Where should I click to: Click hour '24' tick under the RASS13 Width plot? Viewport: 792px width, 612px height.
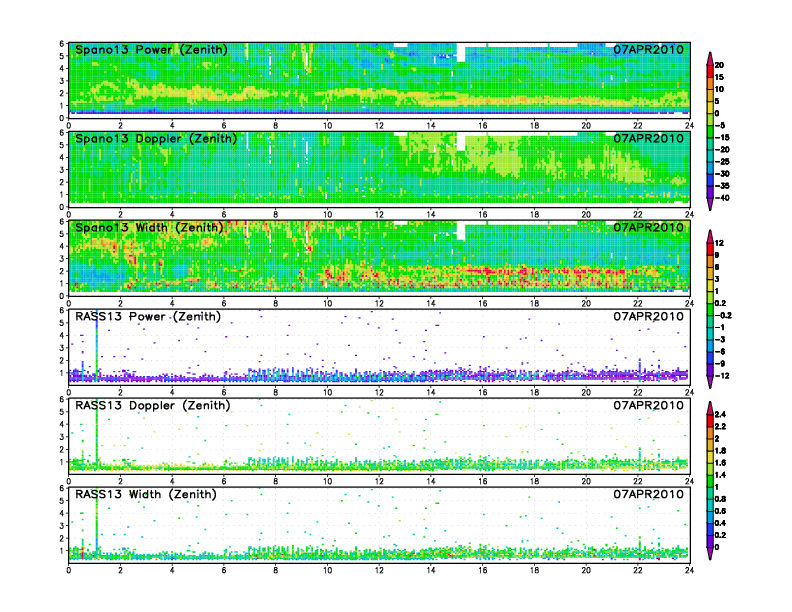click(x=689, y=570)
